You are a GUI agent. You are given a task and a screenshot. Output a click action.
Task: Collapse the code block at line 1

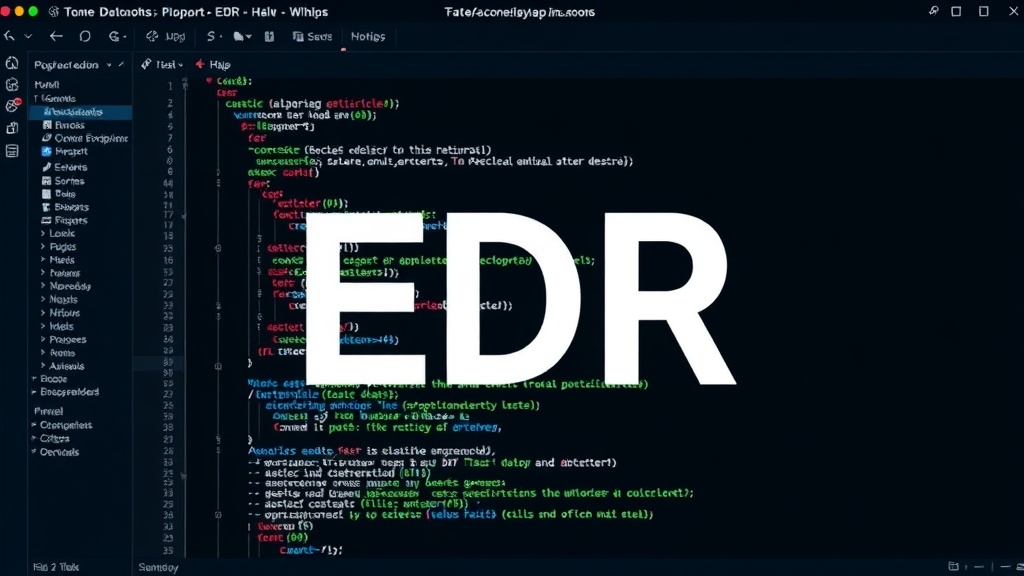[x=209, y=81]
